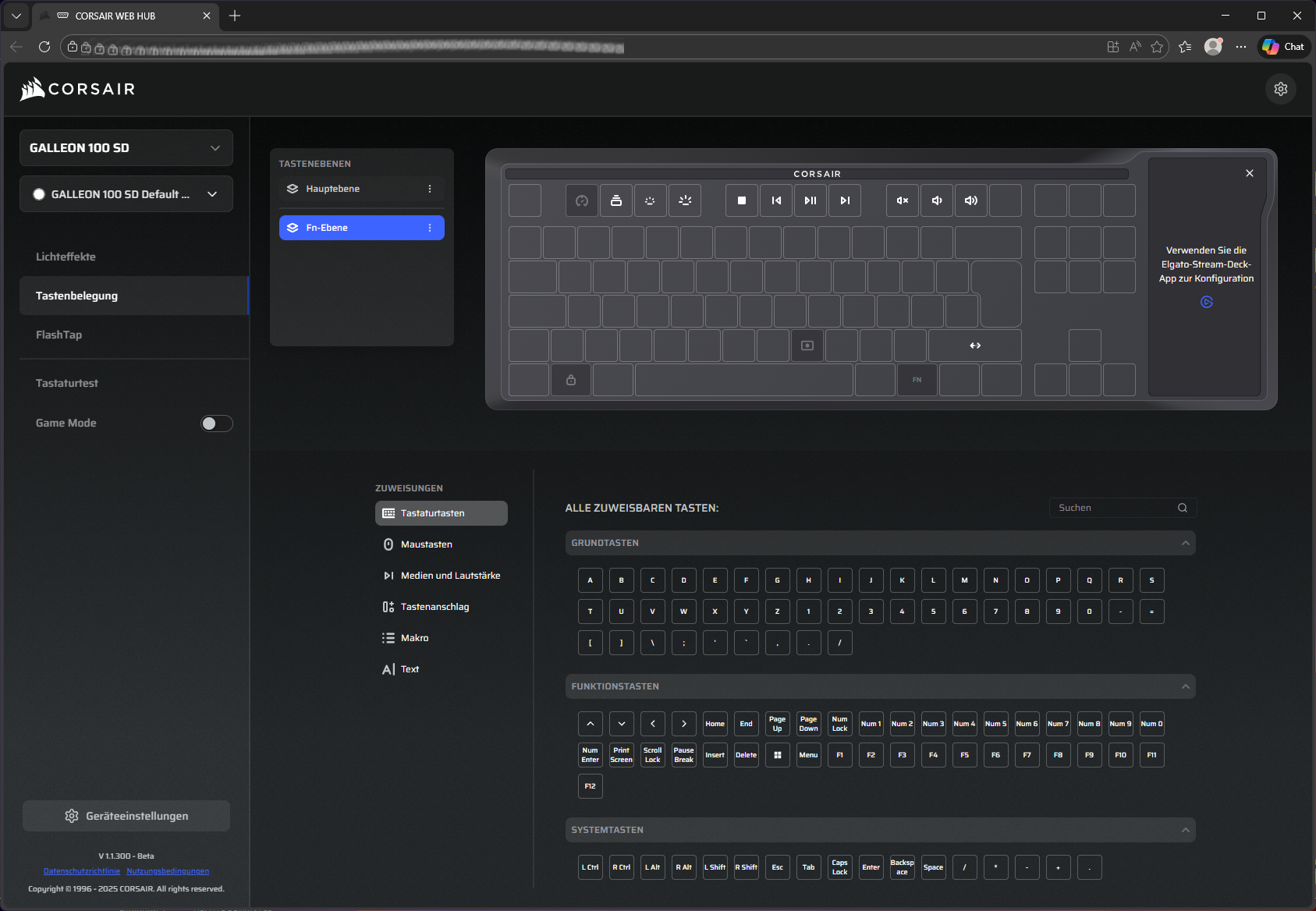Image resolution: width=1316 pixels, height=911 pixels.
Task: Collapse the FUNKTIONSTASTEN section
Action: (1186, 686)
